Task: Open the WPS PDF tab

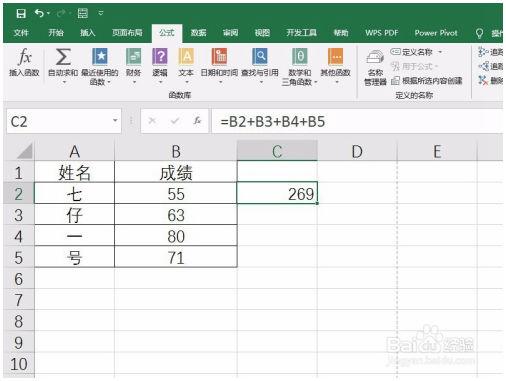Action: 382,33
